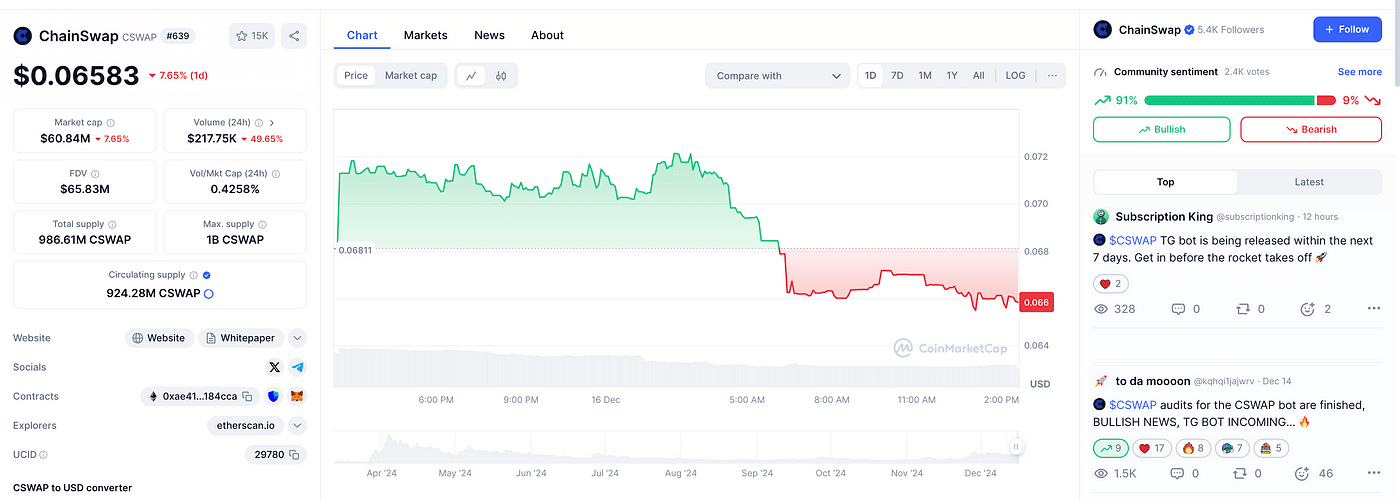
Task: Add token to MetaMask fox icon
Action: [x=297, y=396]
